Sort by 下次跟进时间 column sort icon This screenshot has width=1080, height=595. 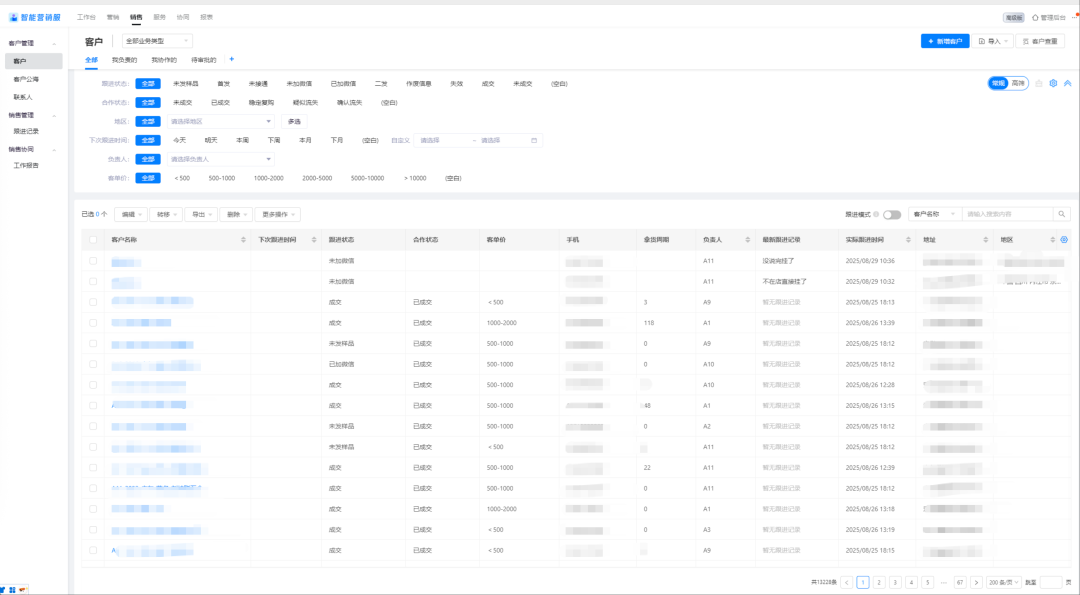(x=314, y=240)
